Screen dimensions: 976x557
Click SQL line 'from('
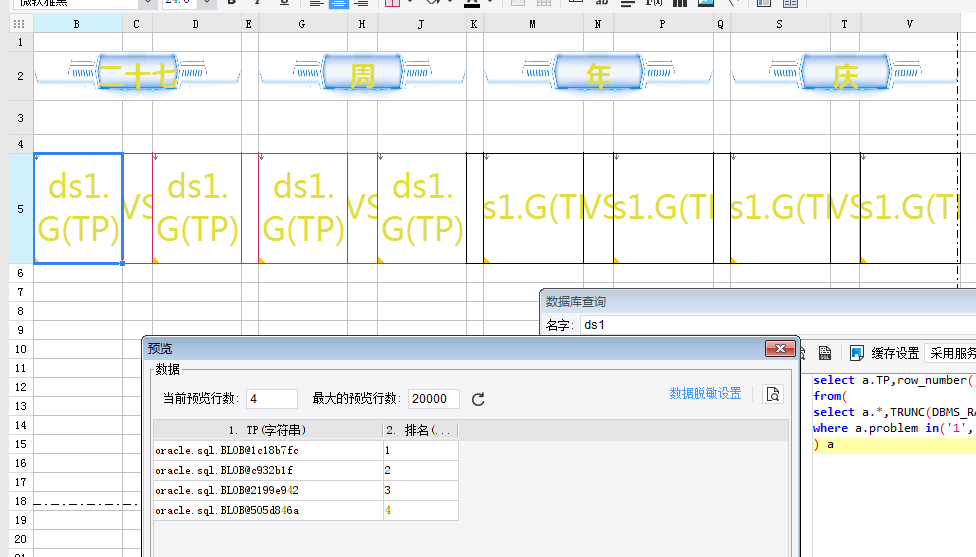pos(828,396)
